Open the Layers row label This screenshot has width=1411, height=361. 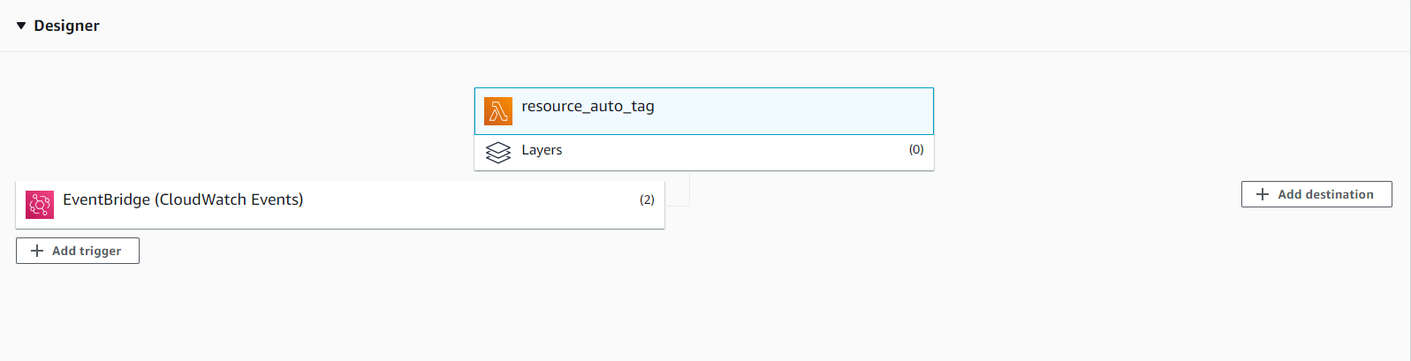tap(542, 150)
